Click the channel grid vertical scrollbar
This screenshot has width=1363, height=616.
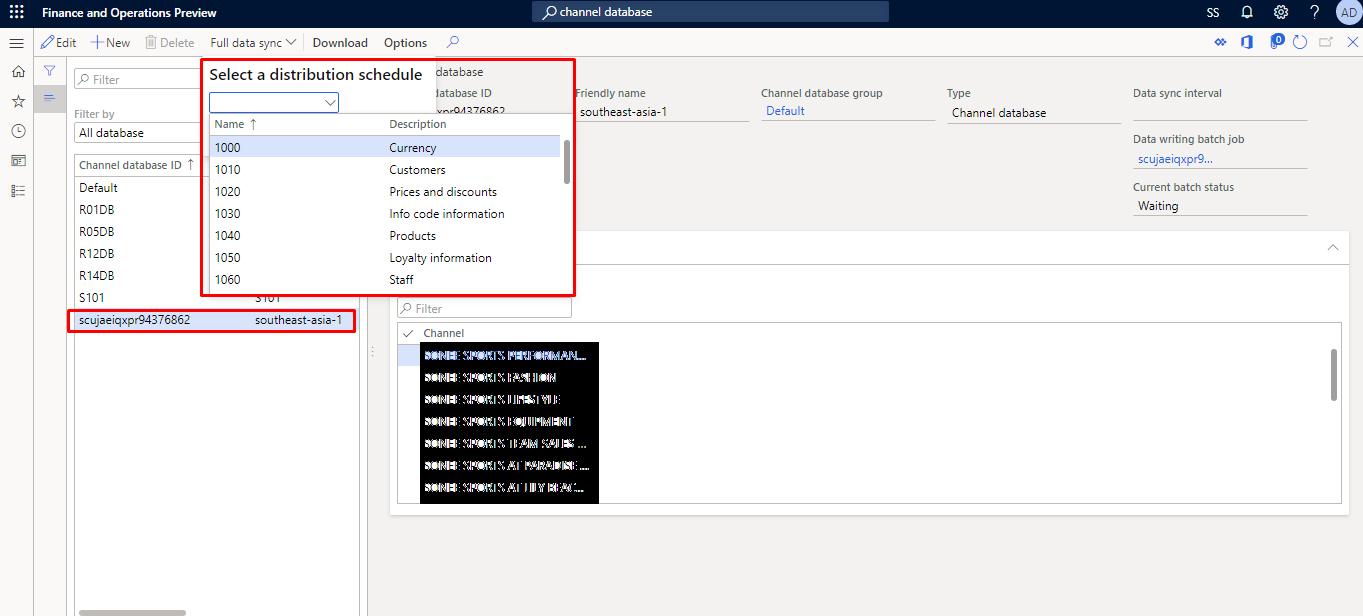[x=1334, y=375]
